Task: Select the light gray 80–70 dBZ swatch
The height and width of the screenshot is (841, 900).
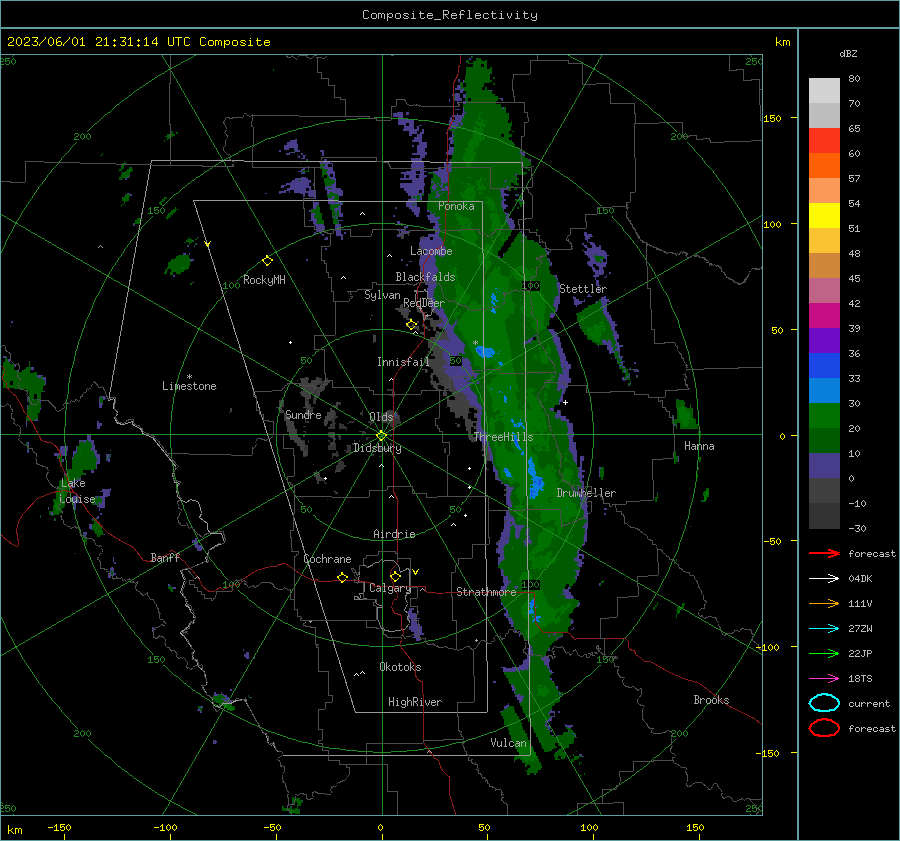Action: [x=824, y=91]
